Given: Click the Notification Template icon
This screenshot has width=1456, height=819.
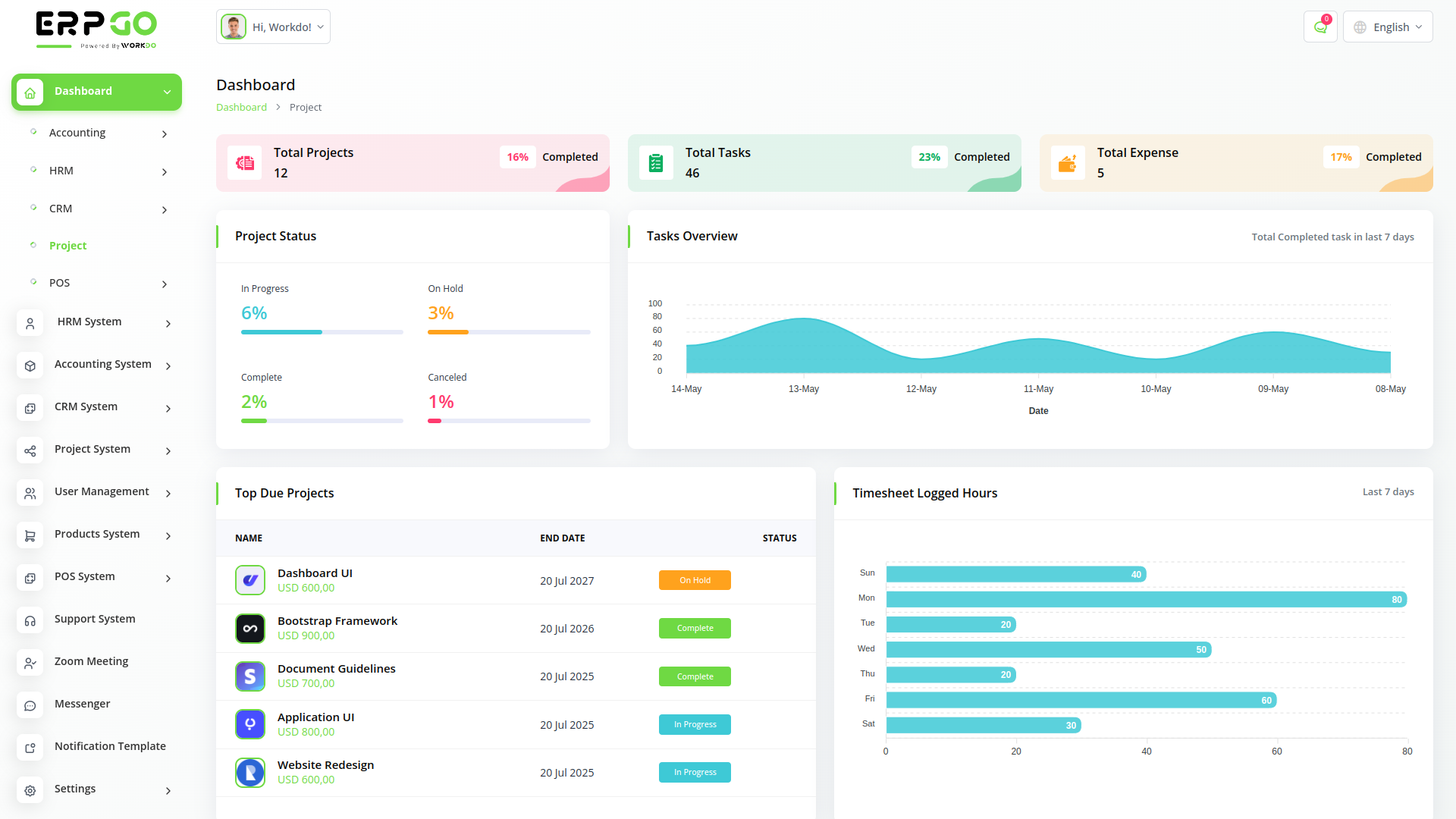Looking at the screenshot, I should point(30,748).
